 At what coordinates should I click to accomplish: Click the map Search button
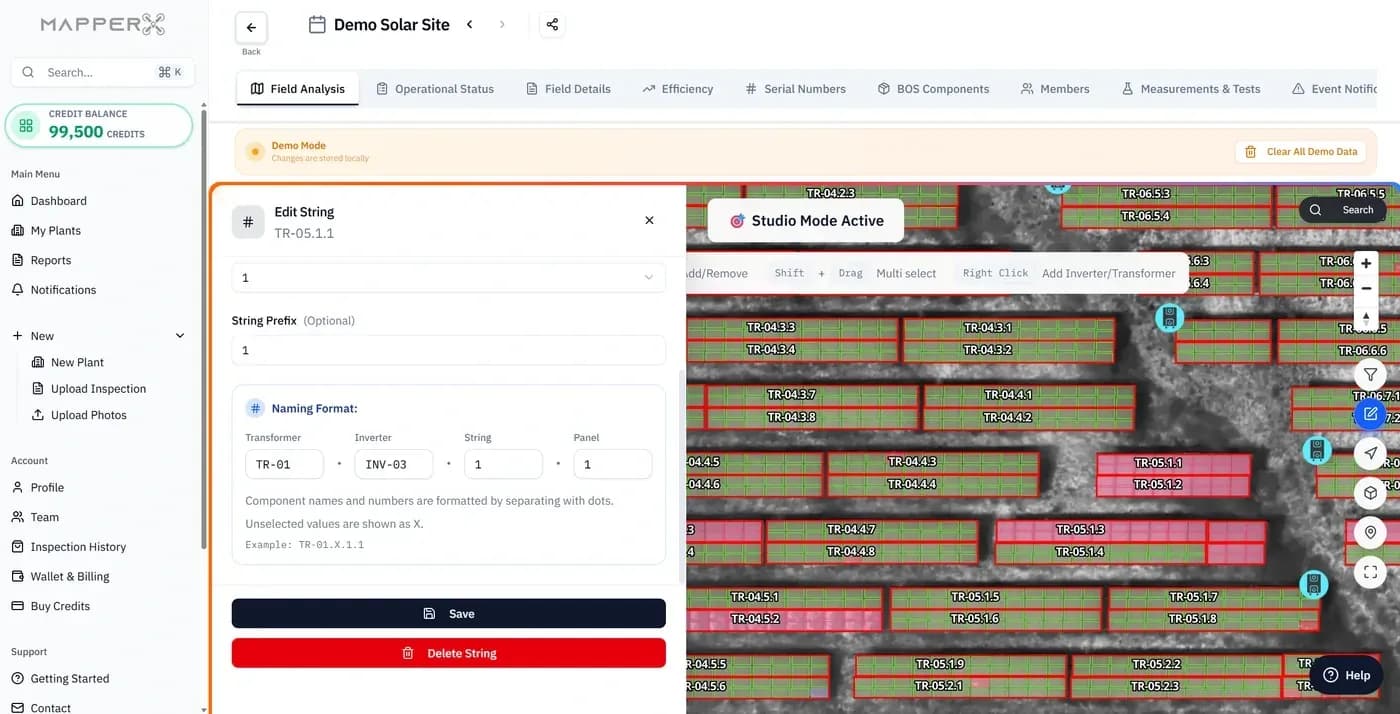1342,210
